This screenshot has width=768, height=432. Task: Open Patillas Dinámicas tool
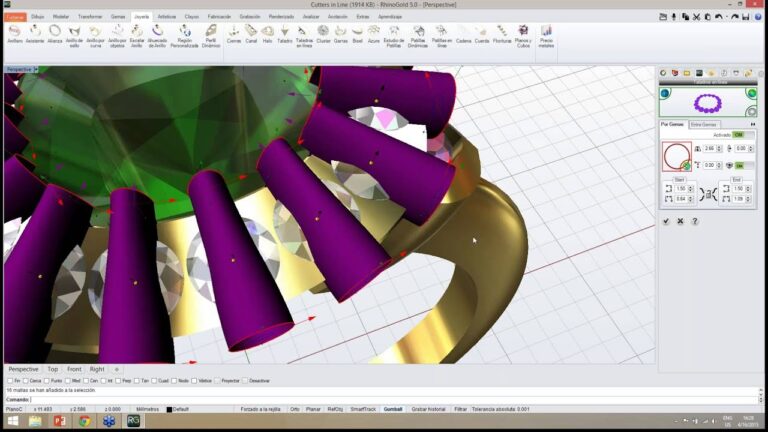coord(418,37)
